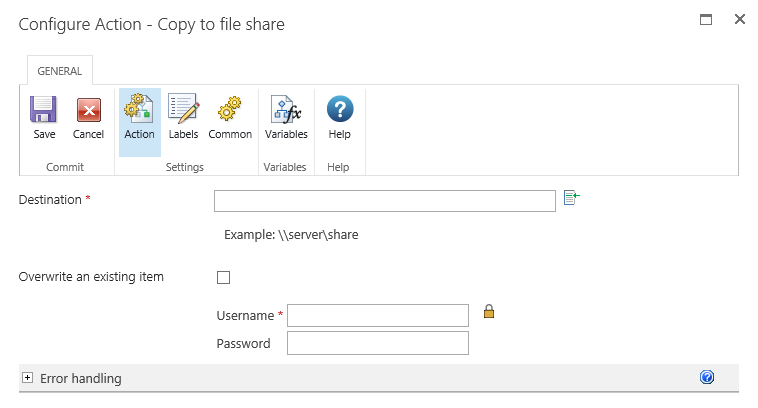Focus the Username input box
Image resolution: width=758 pixels, height=408 pixels.
[377, 315]
